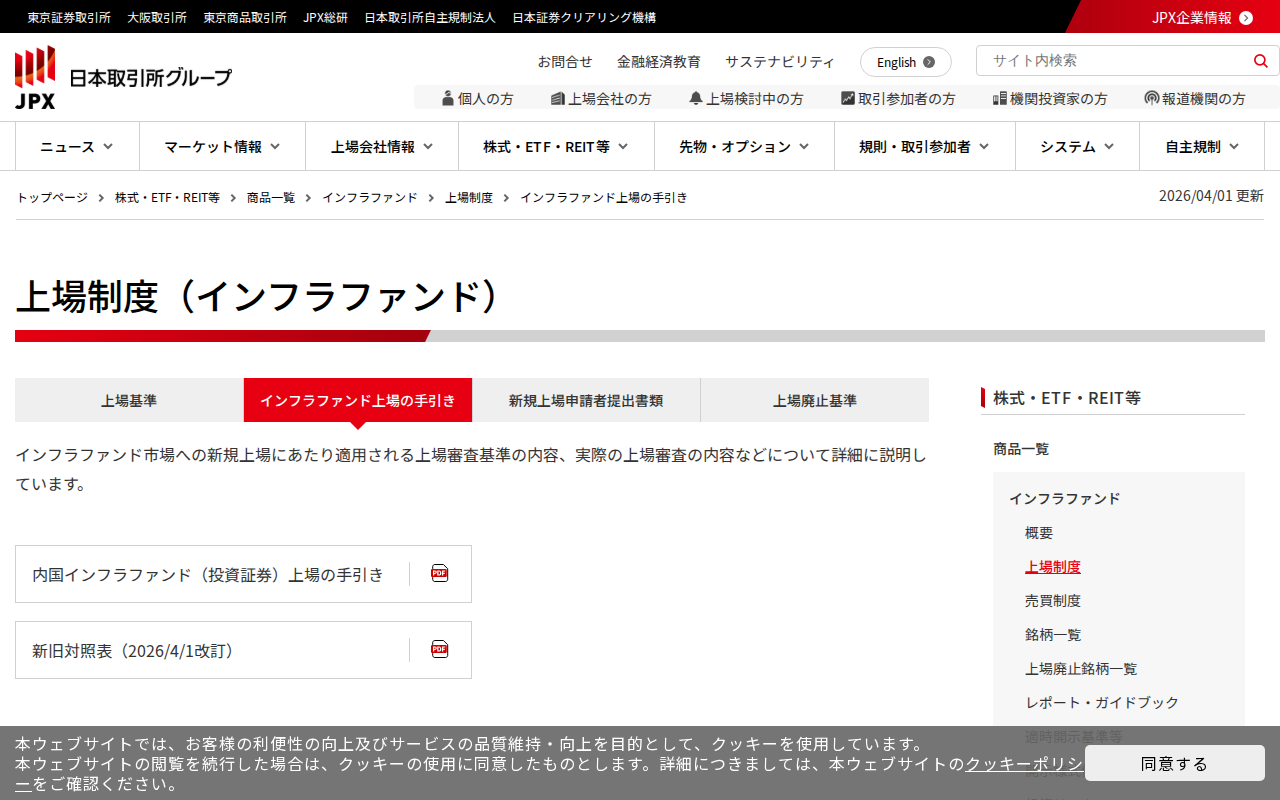The image size is (1280, 800).
Task: Open 銘柄一覧 in sidebar
Action: click(1053, 635)
